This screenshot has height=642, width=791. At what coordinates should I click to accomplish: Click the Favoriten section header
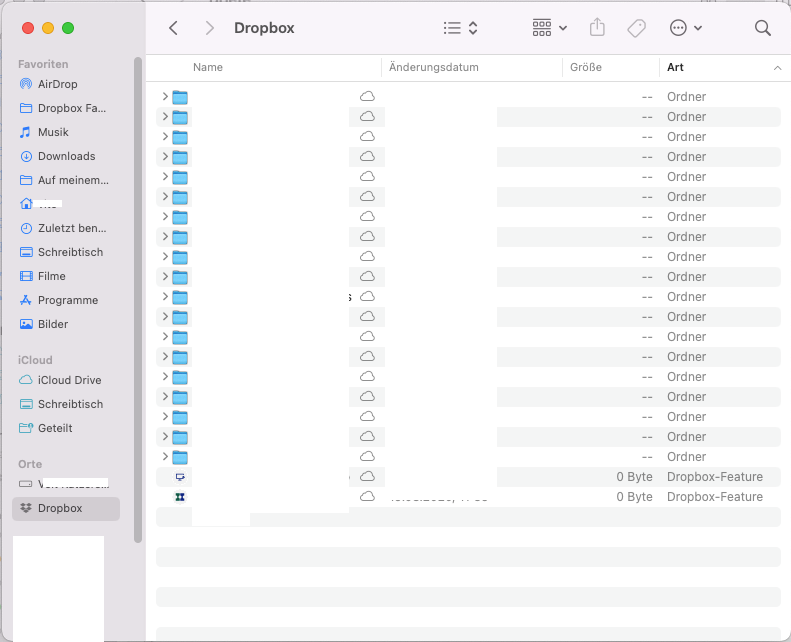[43, 64]
